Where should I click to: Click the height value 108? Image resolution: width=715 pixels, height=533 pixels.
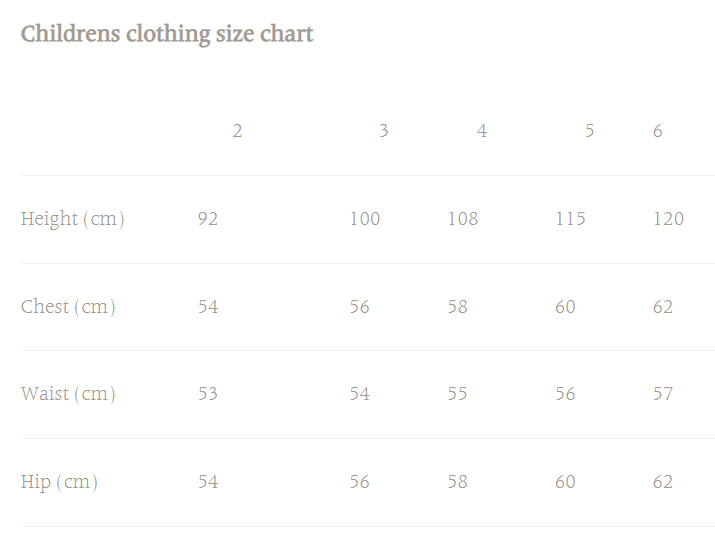tap(463, 219)
